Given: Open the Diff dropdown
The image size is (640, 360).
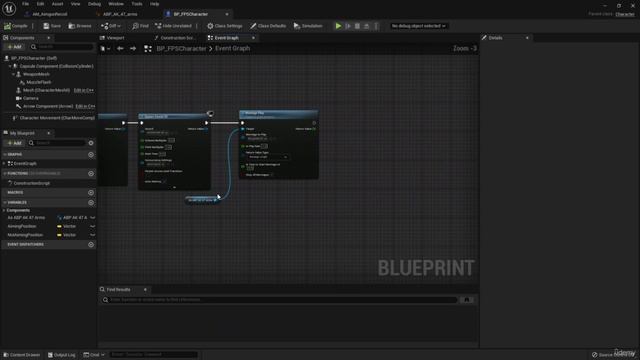Looking at the screenshot, I should pyautogui.click(x=111, y=26).
